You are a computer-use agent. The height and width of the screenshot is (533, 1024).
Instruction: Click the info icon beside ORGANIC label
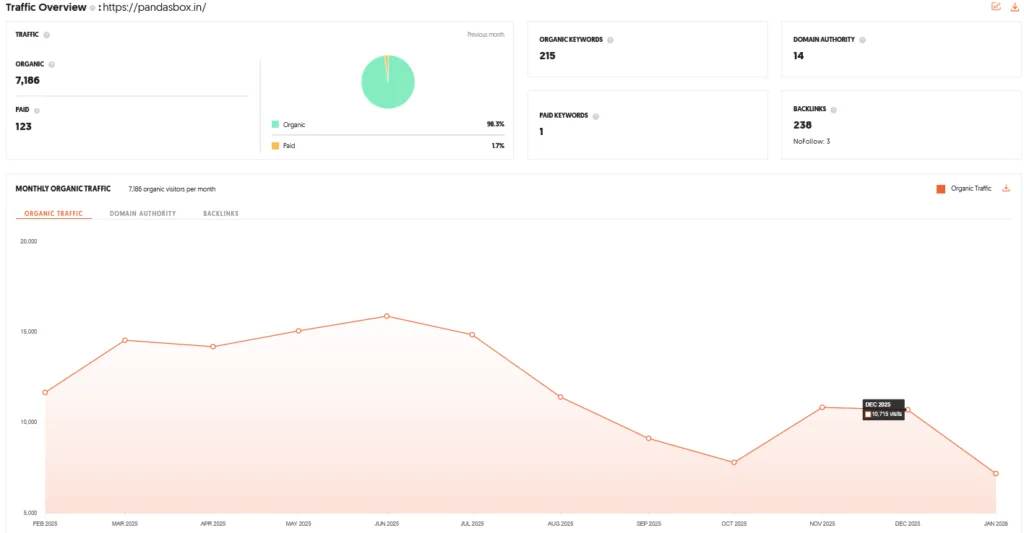[x=52, y=65]
